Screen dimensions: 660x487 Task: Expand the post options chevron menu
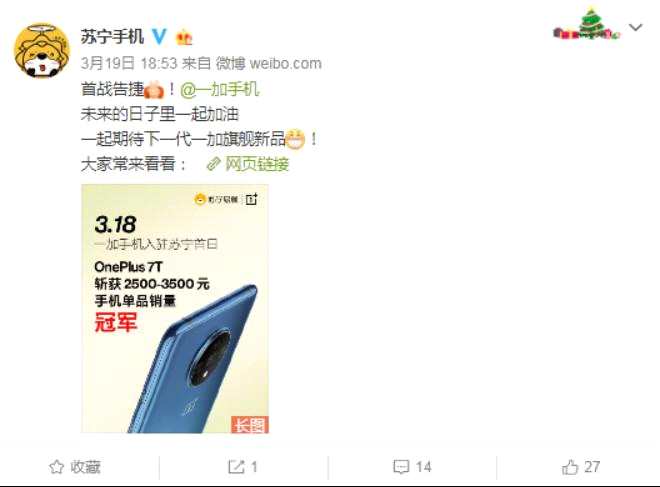[x=635, y=28]
